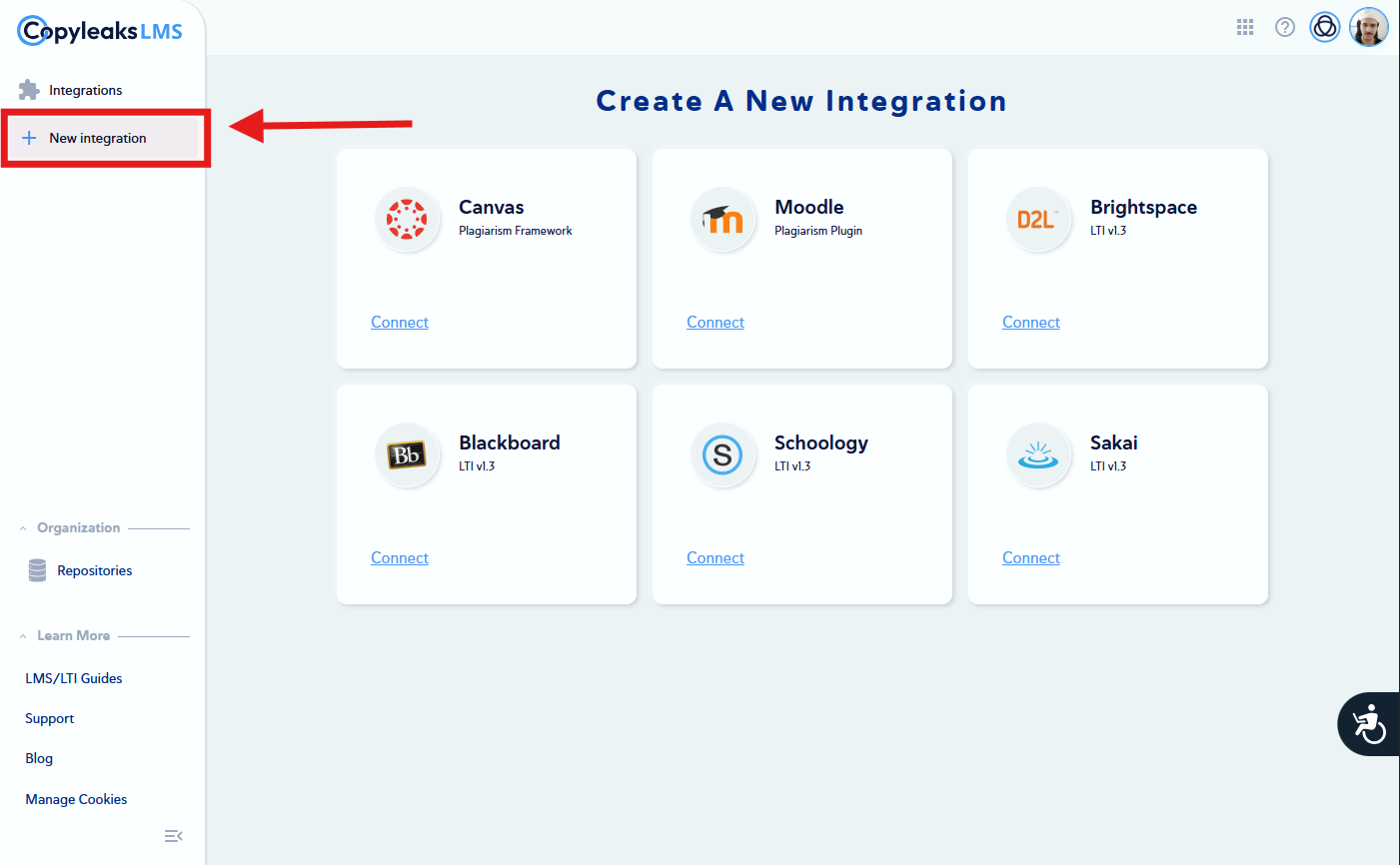Screen dimensions: 1400x865
Task: Click the Schoology card title
Action: pos(821,443)
